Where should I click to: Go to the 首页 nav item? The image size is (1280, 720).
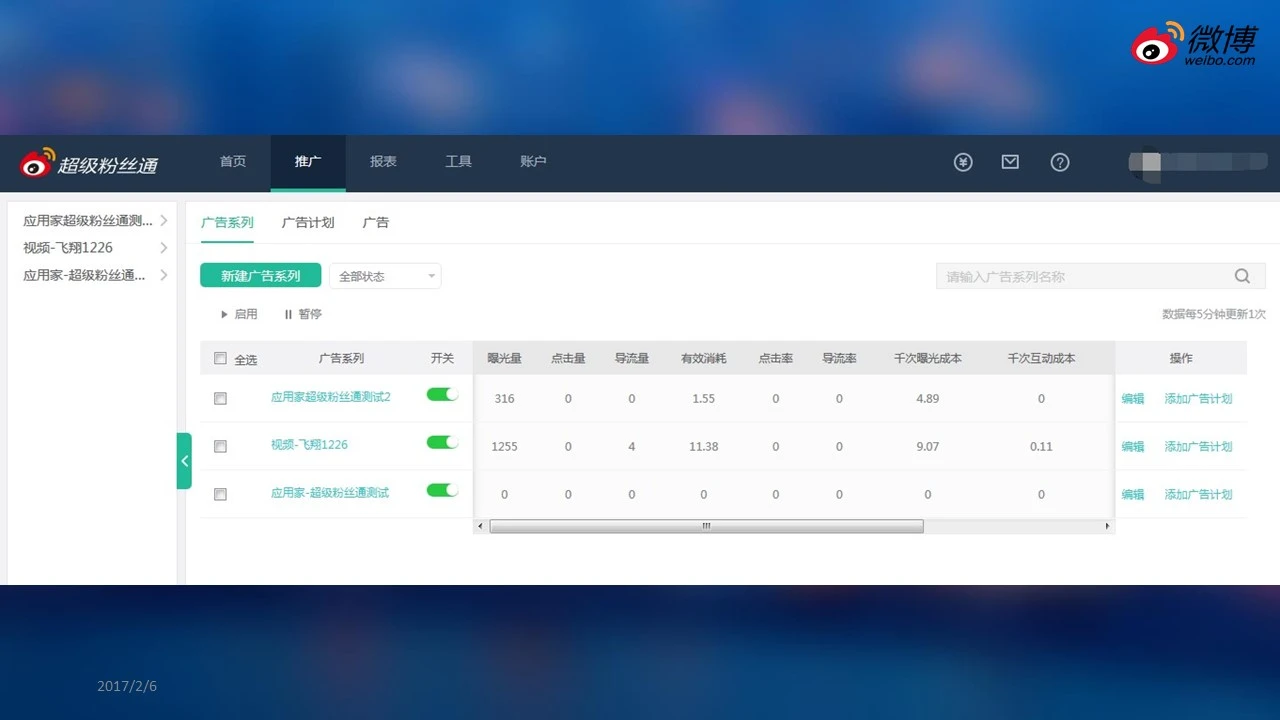point(233,162)
